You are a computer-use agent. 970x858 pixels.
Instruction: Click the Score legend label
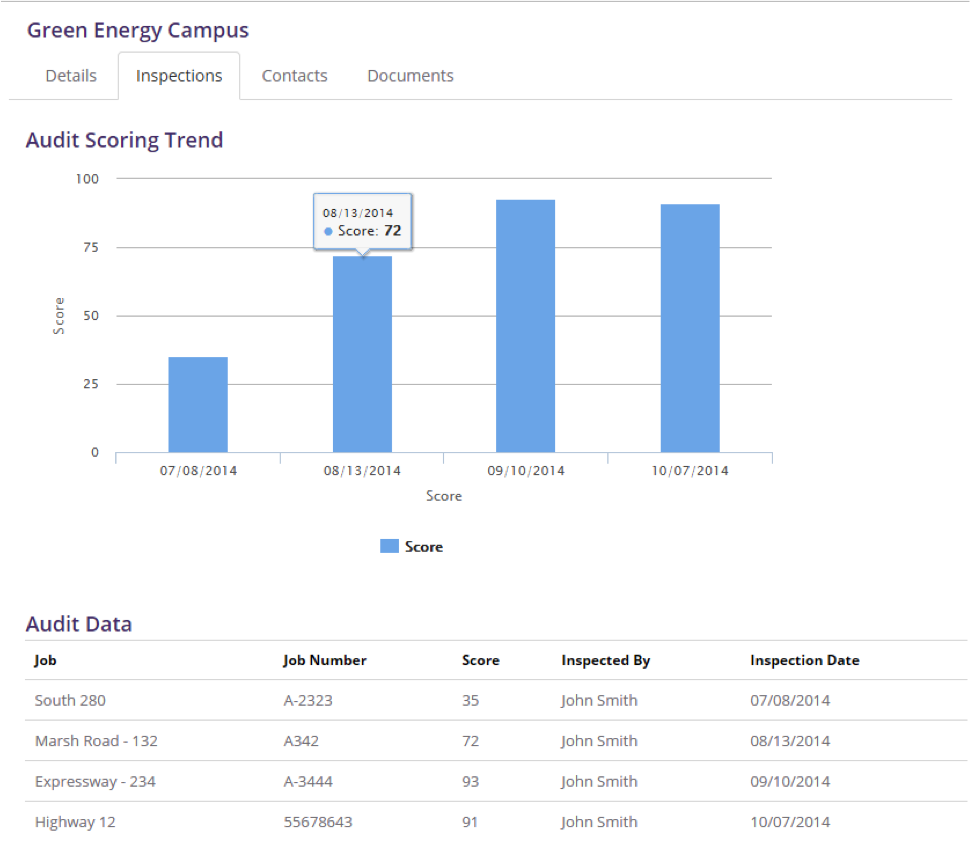(x=424, y=547)
